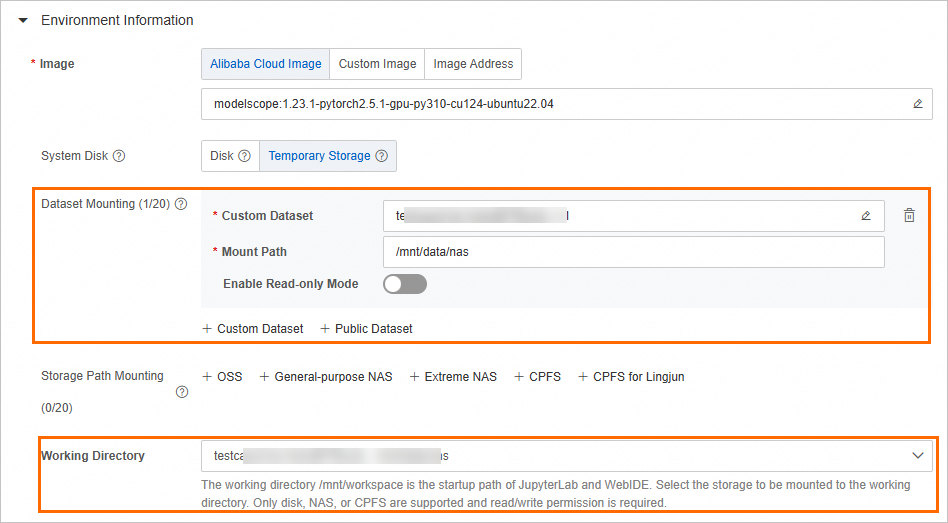Click the Mount Path input field
Image resolution: width=948 pixels, height=523 pixels.
point(633,252)
